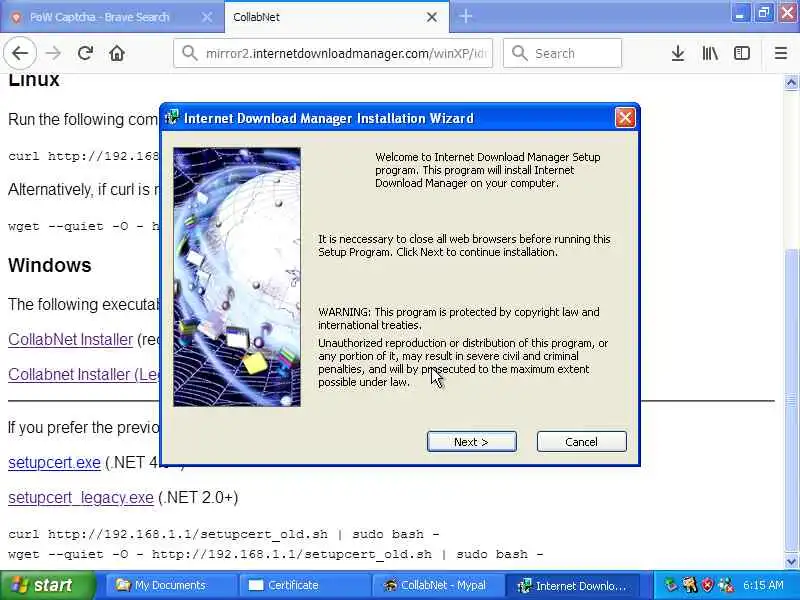Close the IDM Installation Wizard dialog
Screen dimensions: 800x600
pos(625,118)
